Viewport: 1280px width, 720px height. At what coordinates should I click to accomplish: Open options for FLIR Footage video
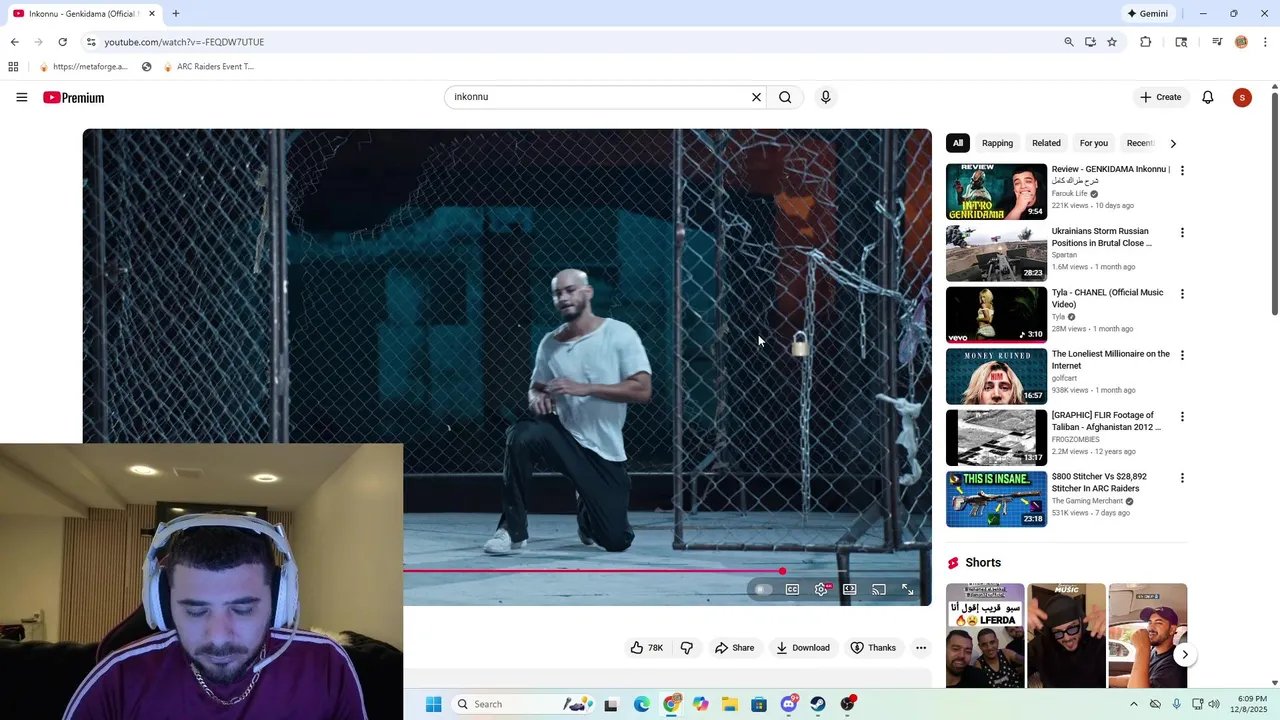tap(1182, 416)
